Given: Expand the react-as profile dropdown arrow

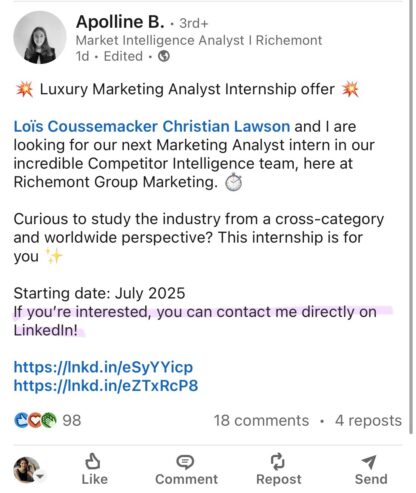Looking at the screenshot, I should point(40,477).
